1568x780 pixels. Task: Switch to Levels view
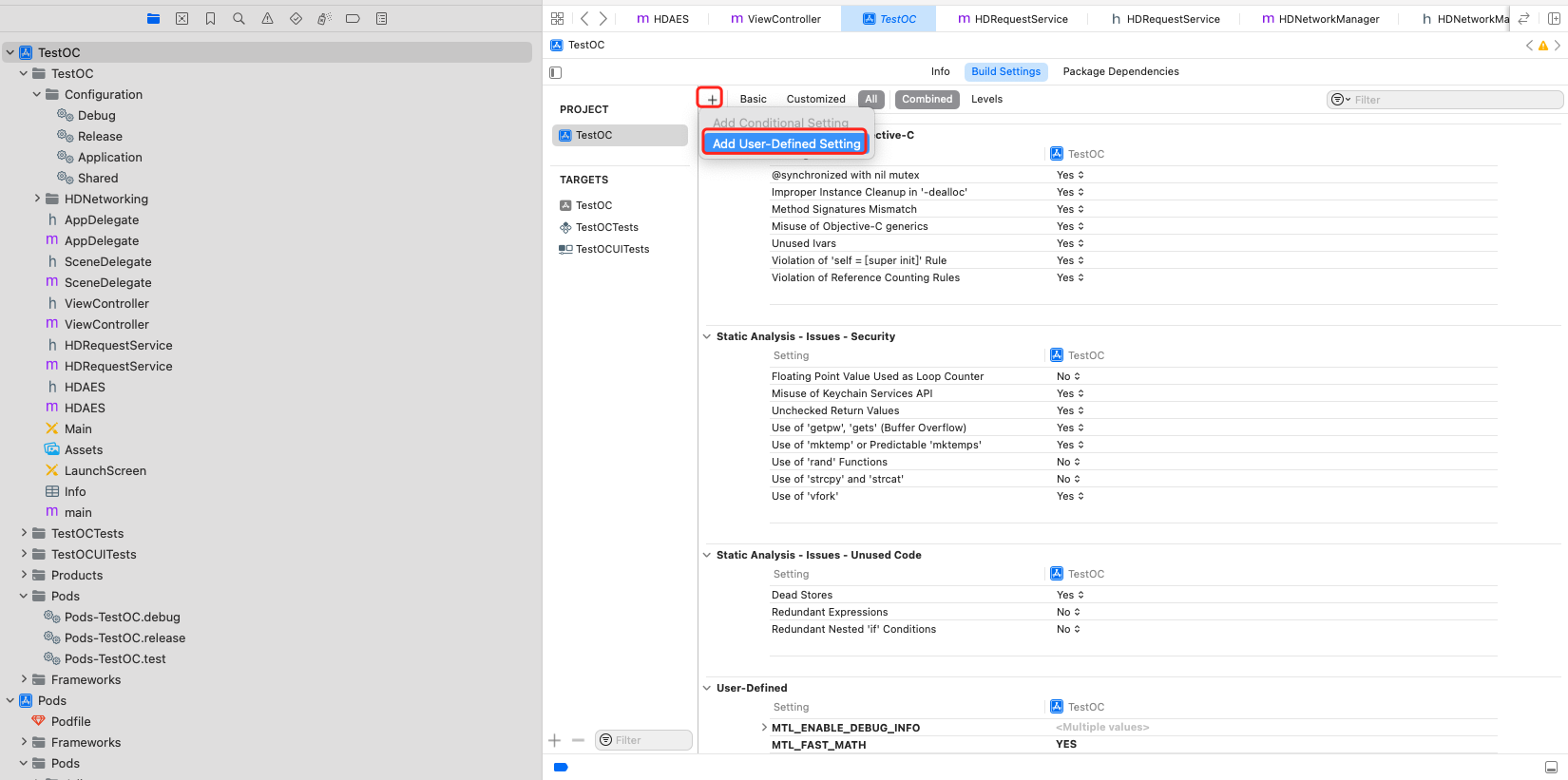986,99
